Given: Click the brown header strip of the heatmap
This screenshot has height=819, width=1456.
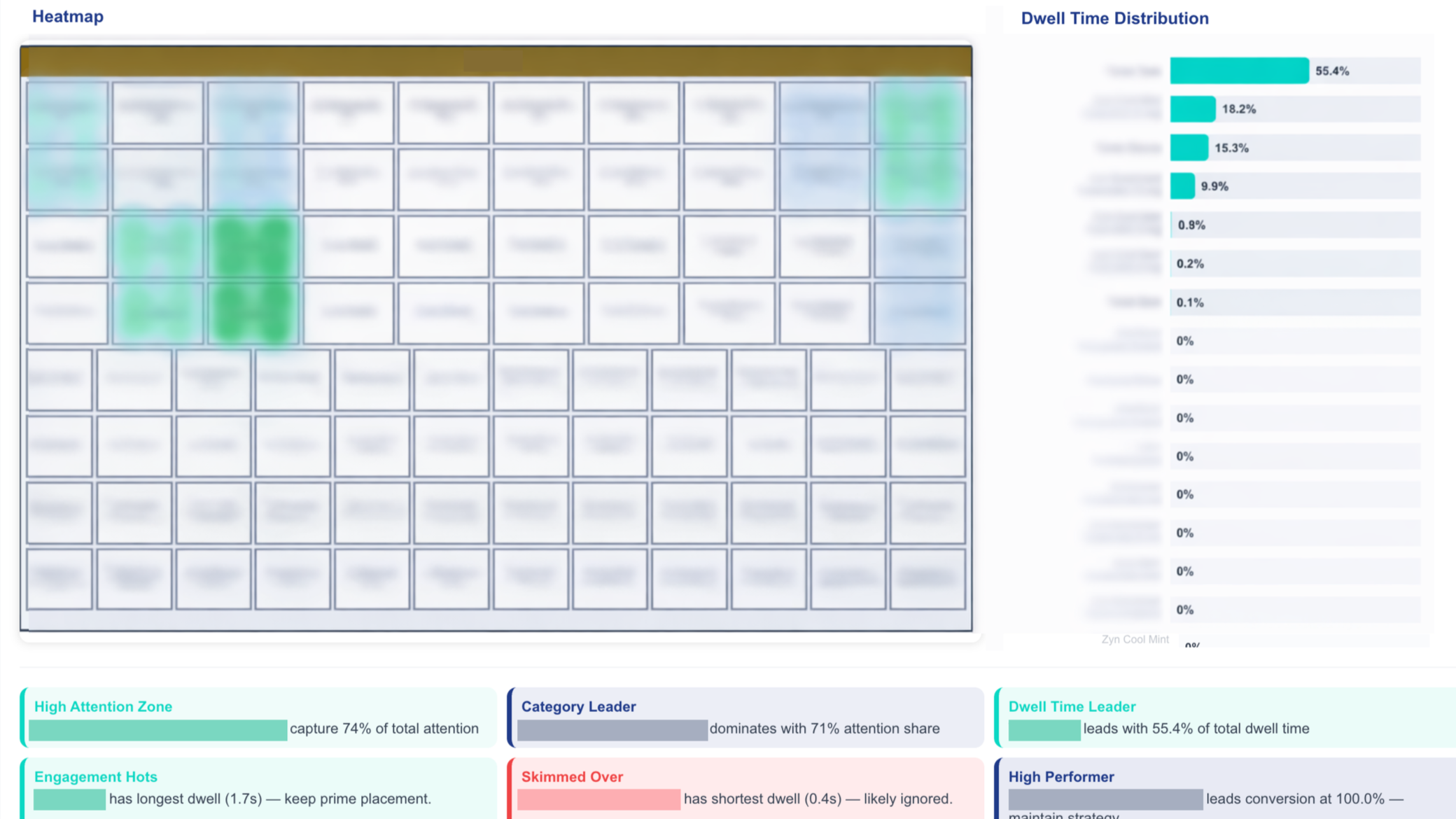Looking at the screenshot, I should point(496,62).
